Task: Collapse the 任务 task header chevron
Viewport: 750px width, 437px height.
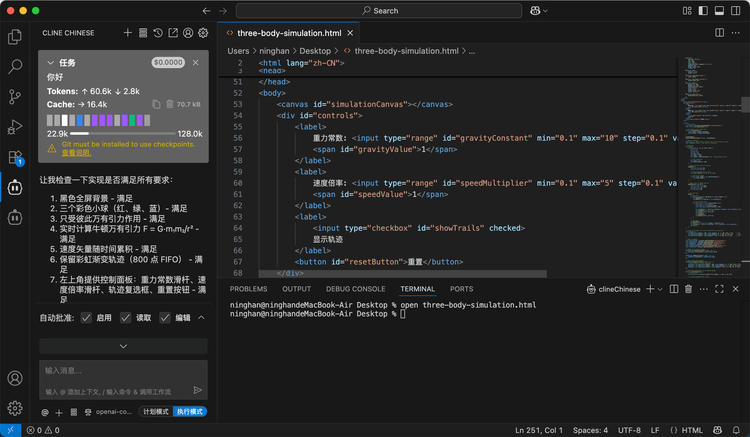Action: [x=51, y=63]
